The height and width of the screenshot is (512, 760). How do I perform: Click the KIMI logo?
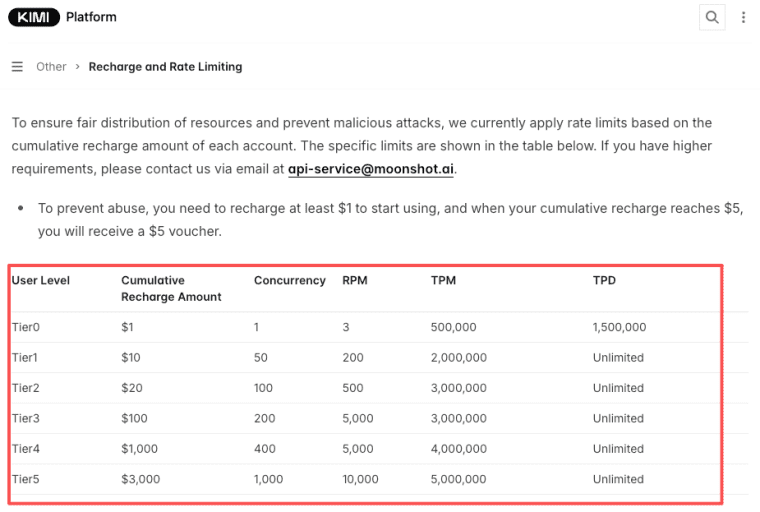[x=33, y=17]
